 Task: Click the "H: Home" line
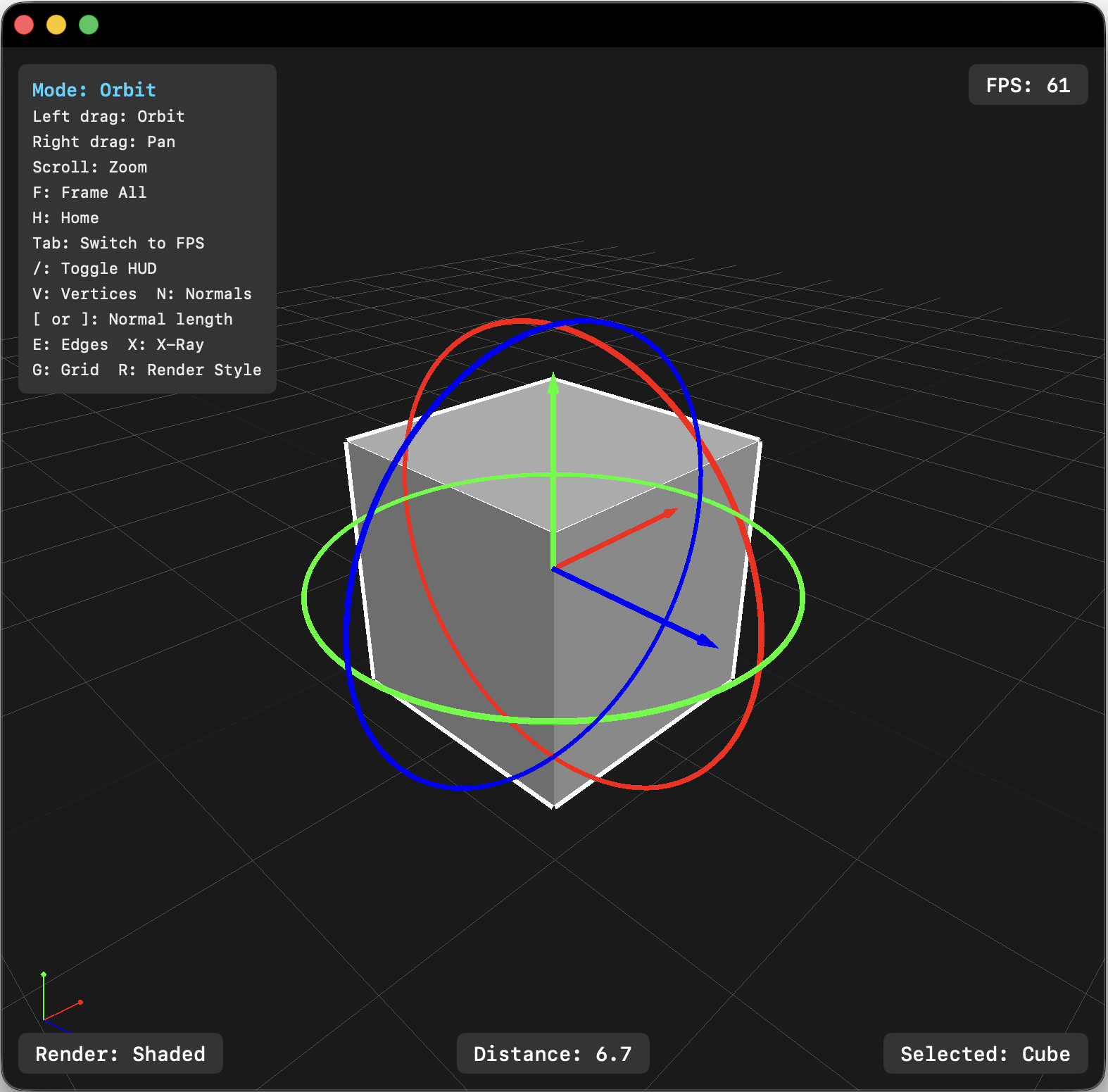(x=65, y=218)
